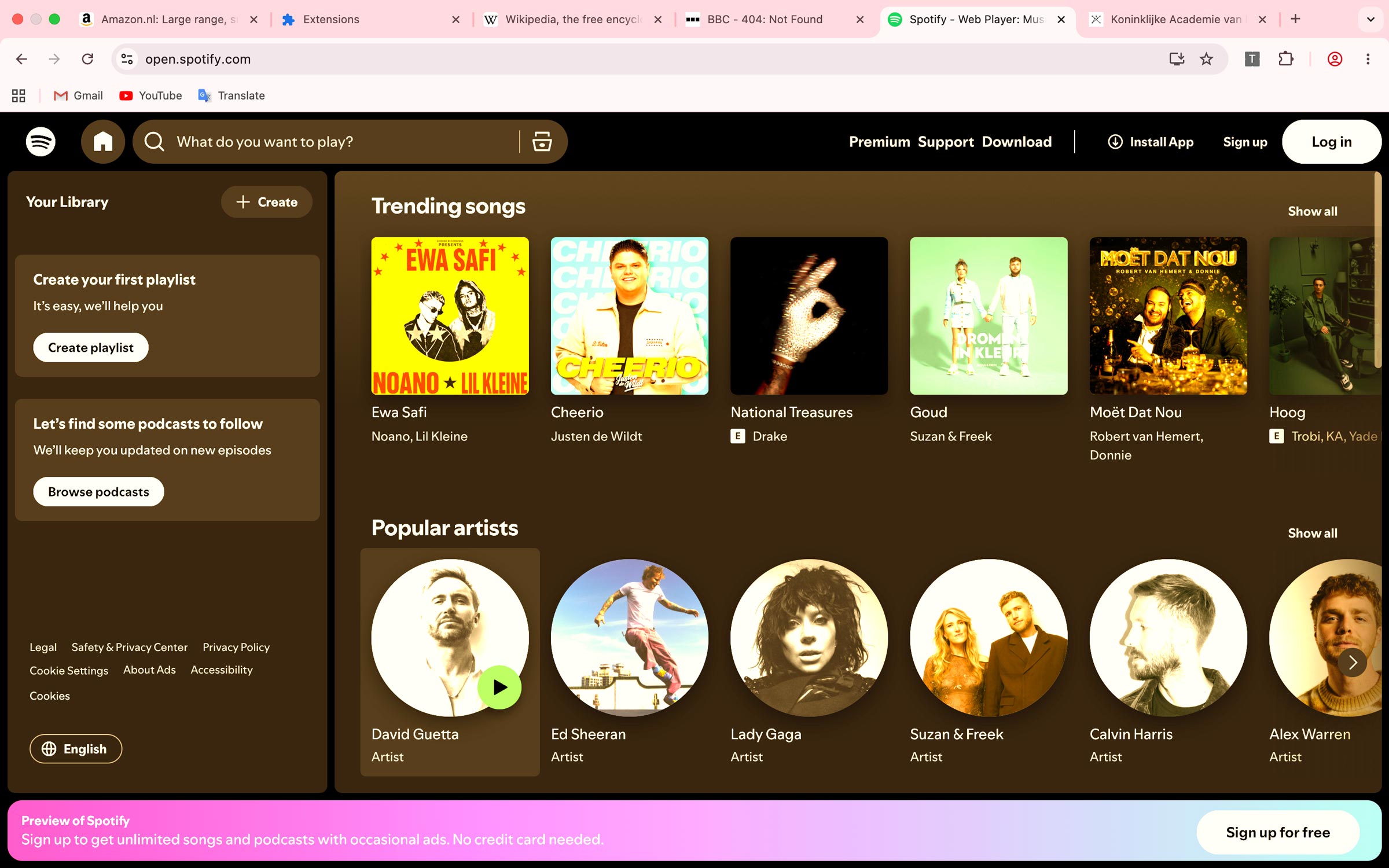Open a new browser tab
Image resolution: width=1389 pixels, height=868 pixels.
[x=1295, y=19]
